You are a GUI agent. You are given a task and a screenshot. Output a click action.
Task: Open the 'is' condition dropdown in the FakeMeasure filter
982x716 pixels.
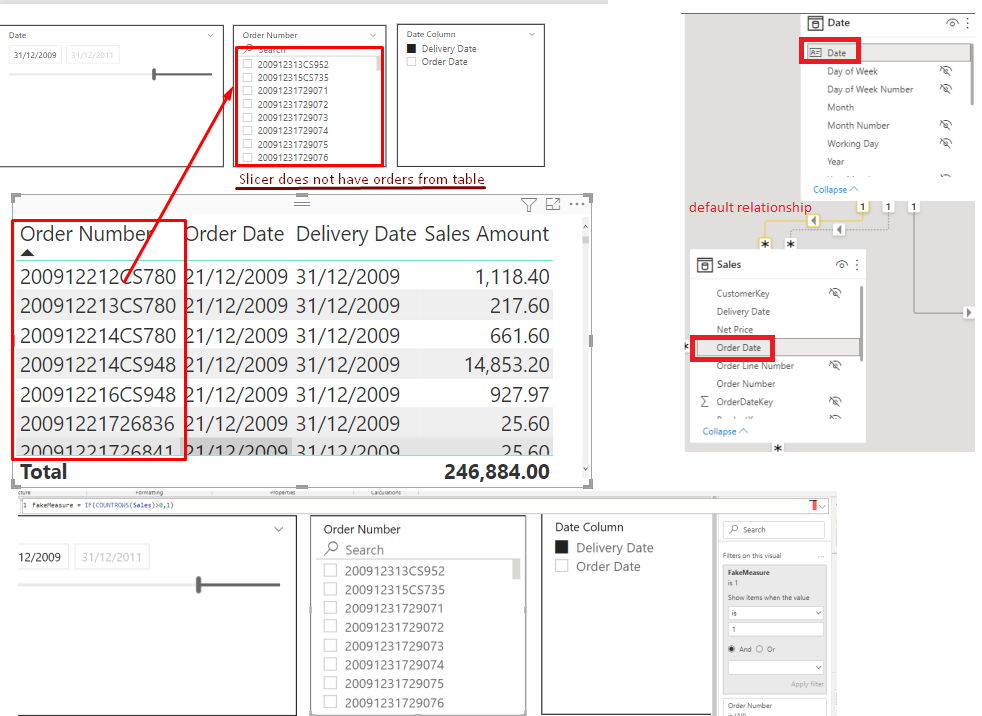(775, 613)
